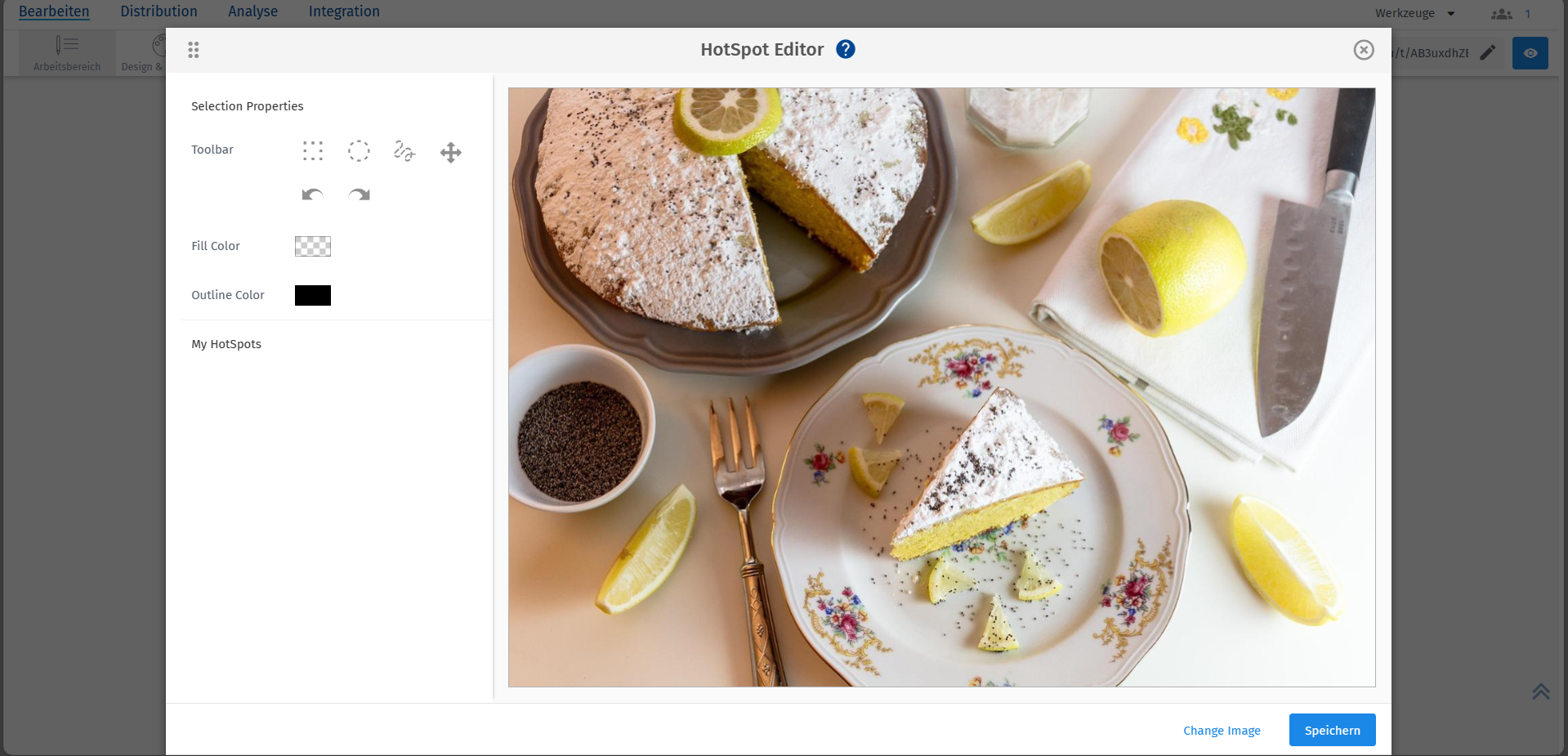Redo the last hotspot action
Image resolution: width=1568 pixels, height=756 pixels.
click(x=359, y=195)
